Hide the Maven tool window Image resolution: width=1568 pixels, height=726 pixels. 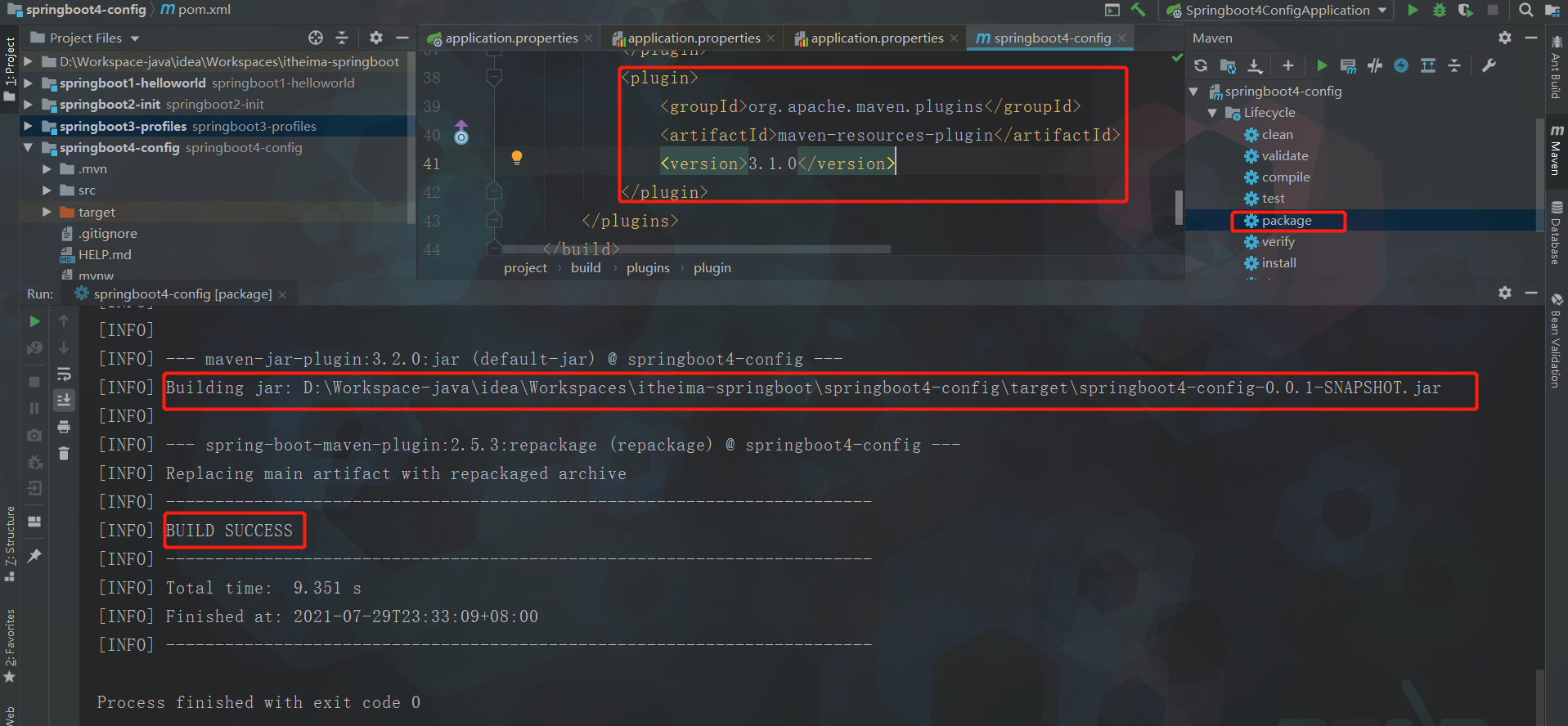pyautogui.click(x=1531, y=38)
